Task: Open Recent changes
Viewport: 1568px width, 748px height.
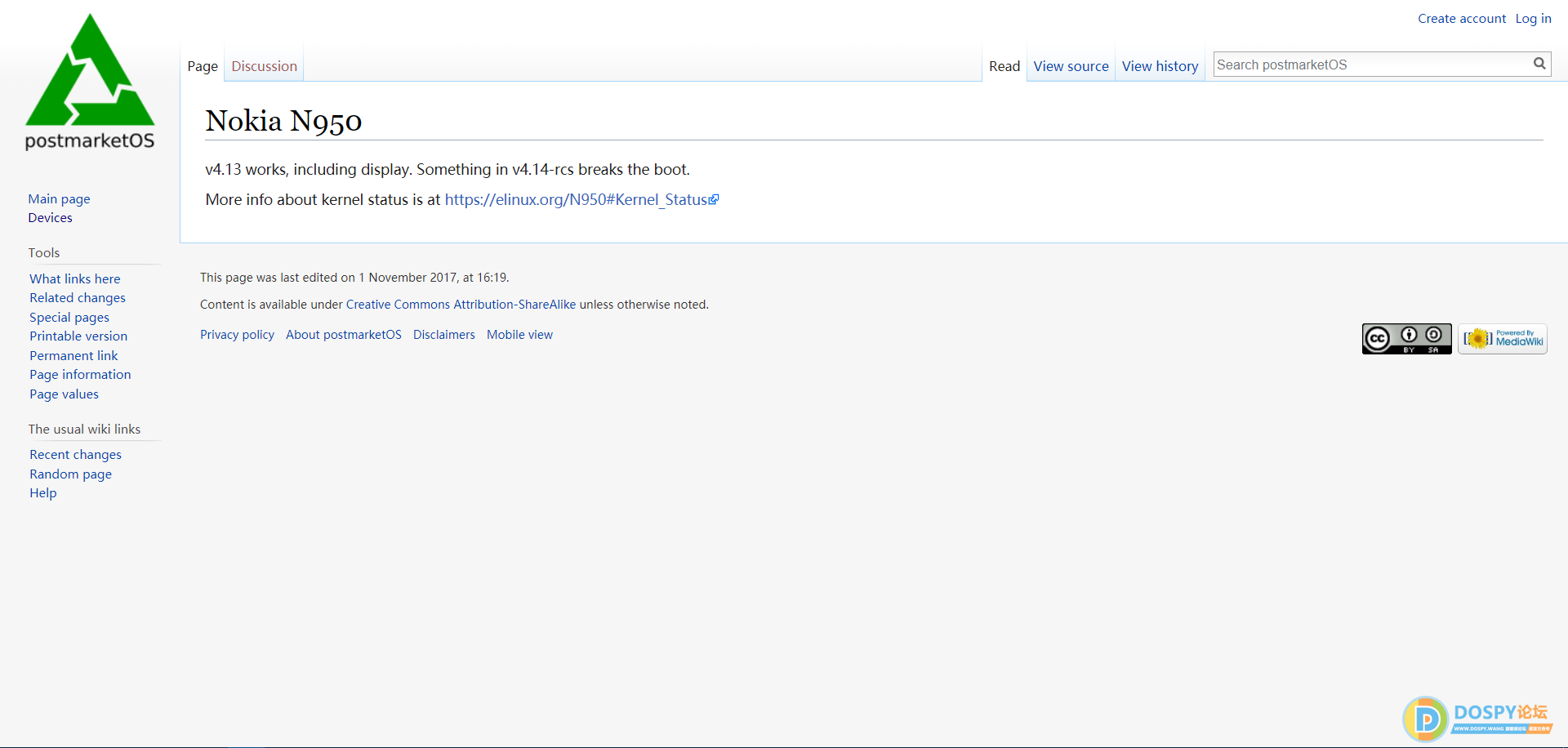Action: point(75,454)
